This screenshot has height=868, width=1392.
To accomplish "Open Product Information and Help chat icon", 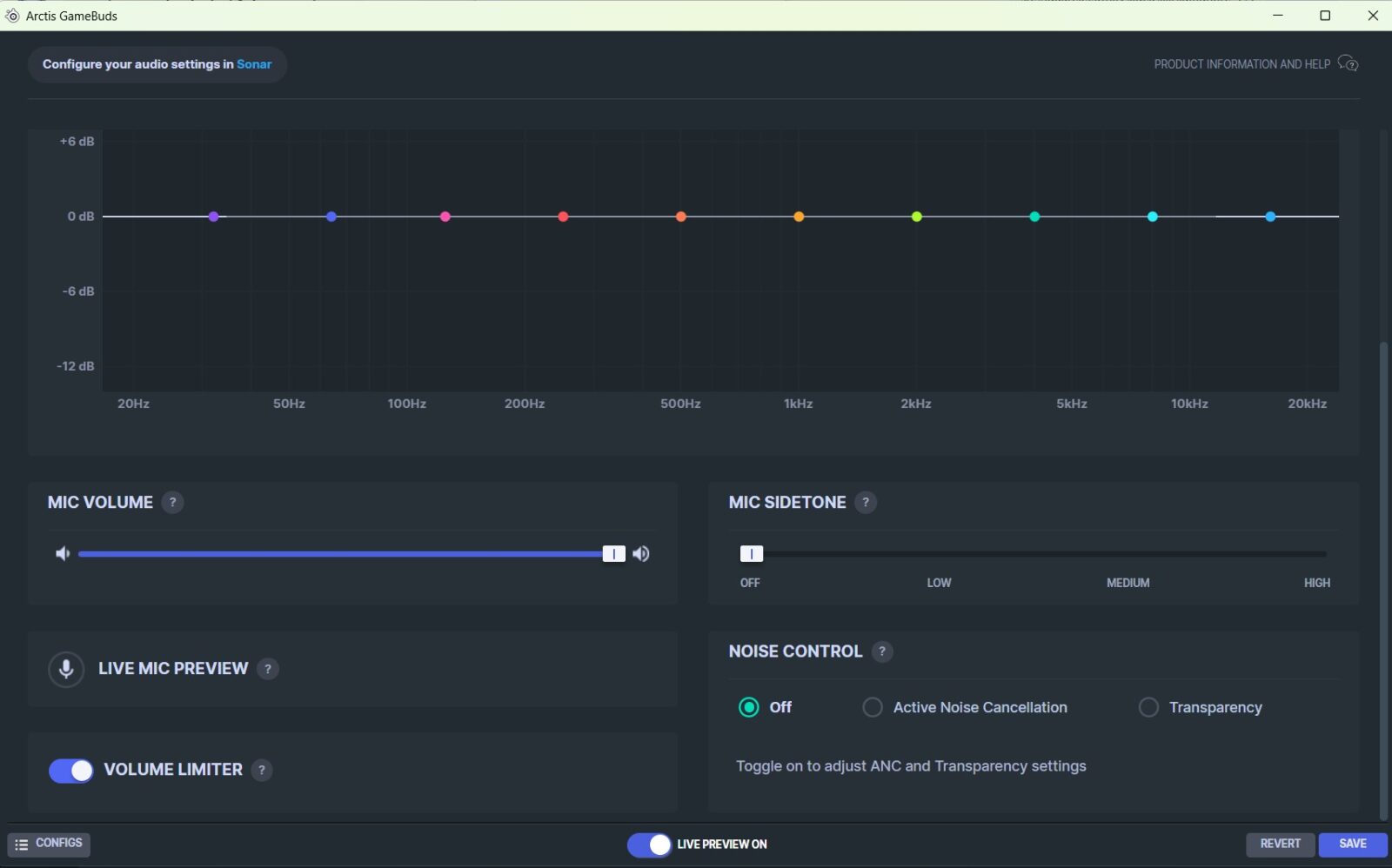I will pos(1348,63).
